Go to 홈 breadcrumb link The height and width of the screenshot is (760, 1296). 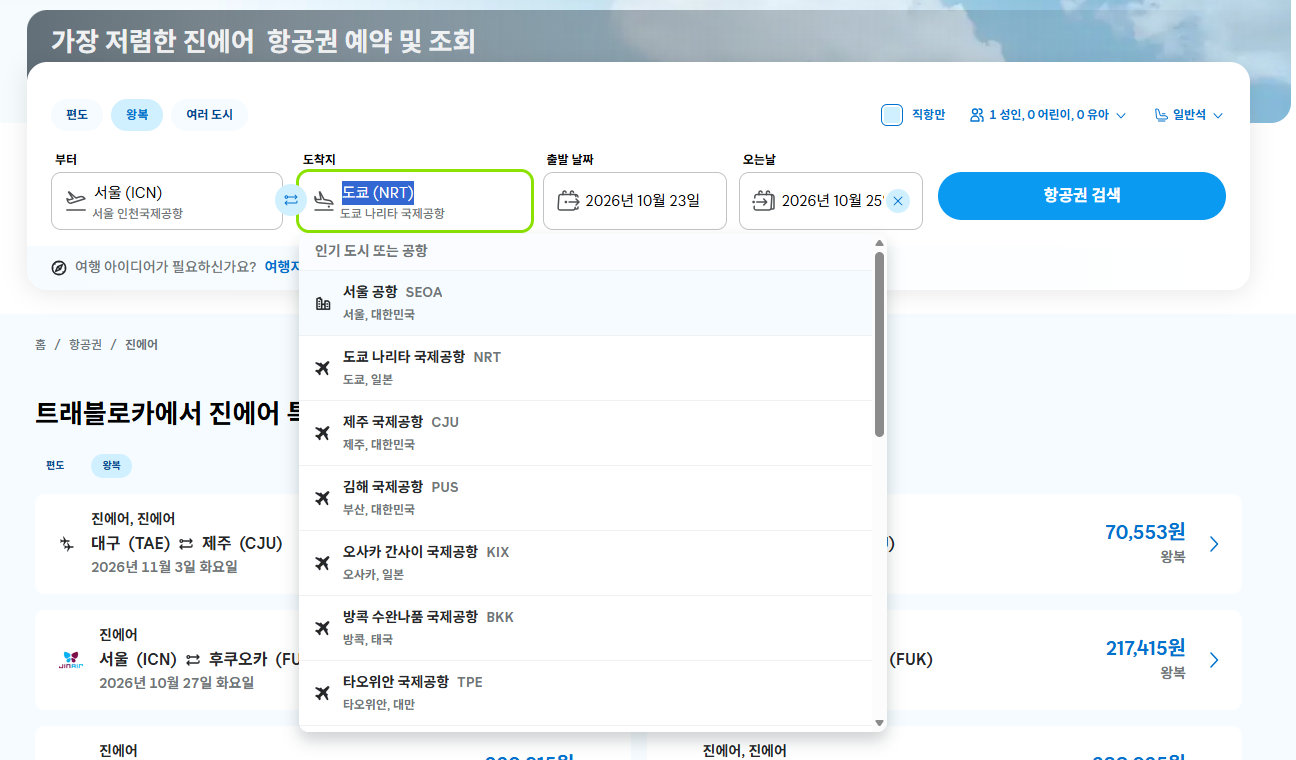(40, 344)
